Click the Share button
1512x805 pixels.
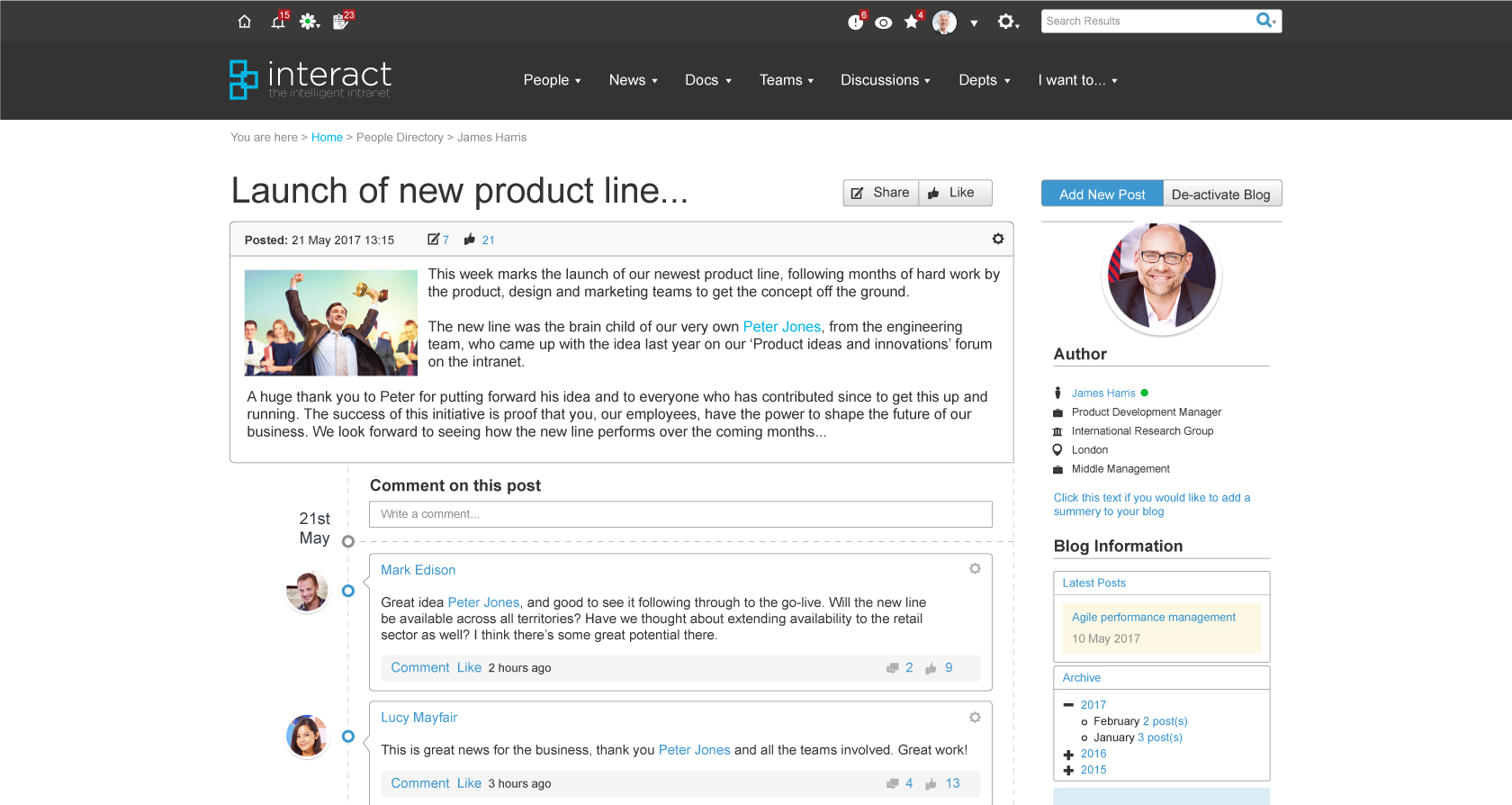[x=880, y=193]
